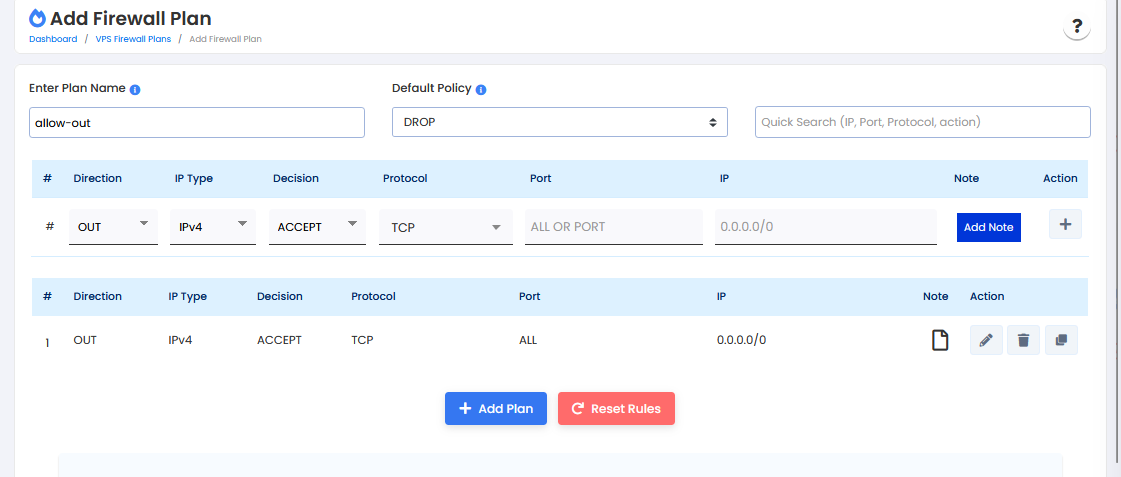Focus the Quick Search input field

pos(921,122)
